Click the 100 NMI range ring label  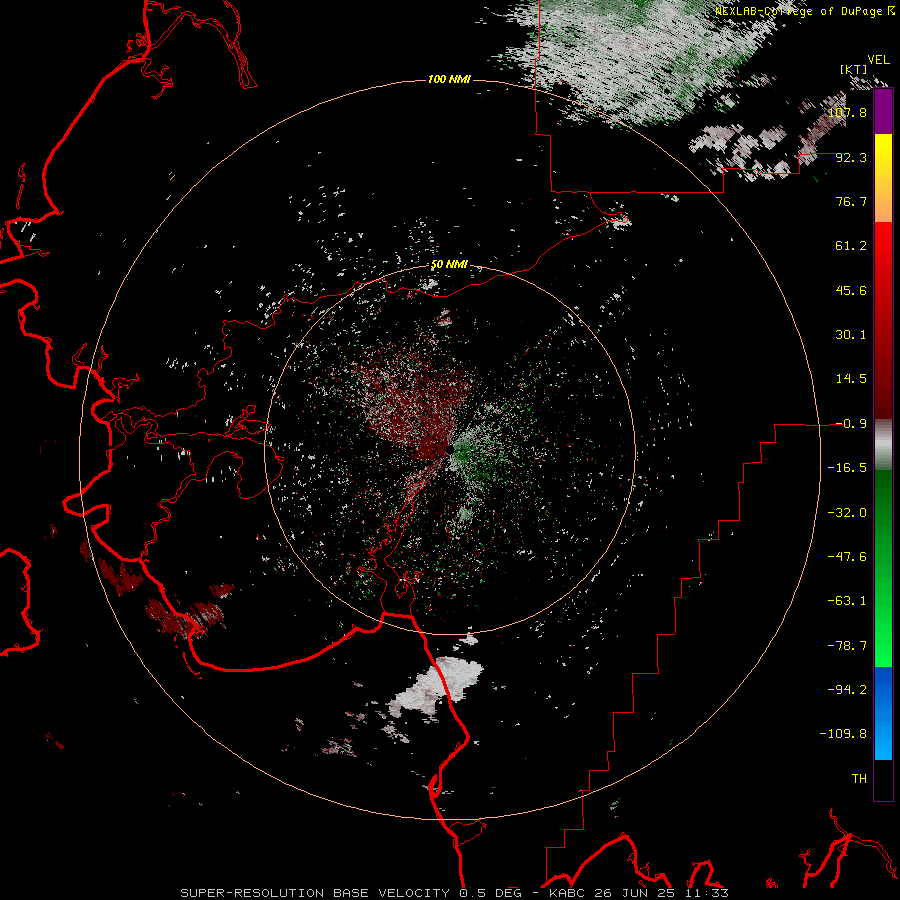[x=449, y=79]
